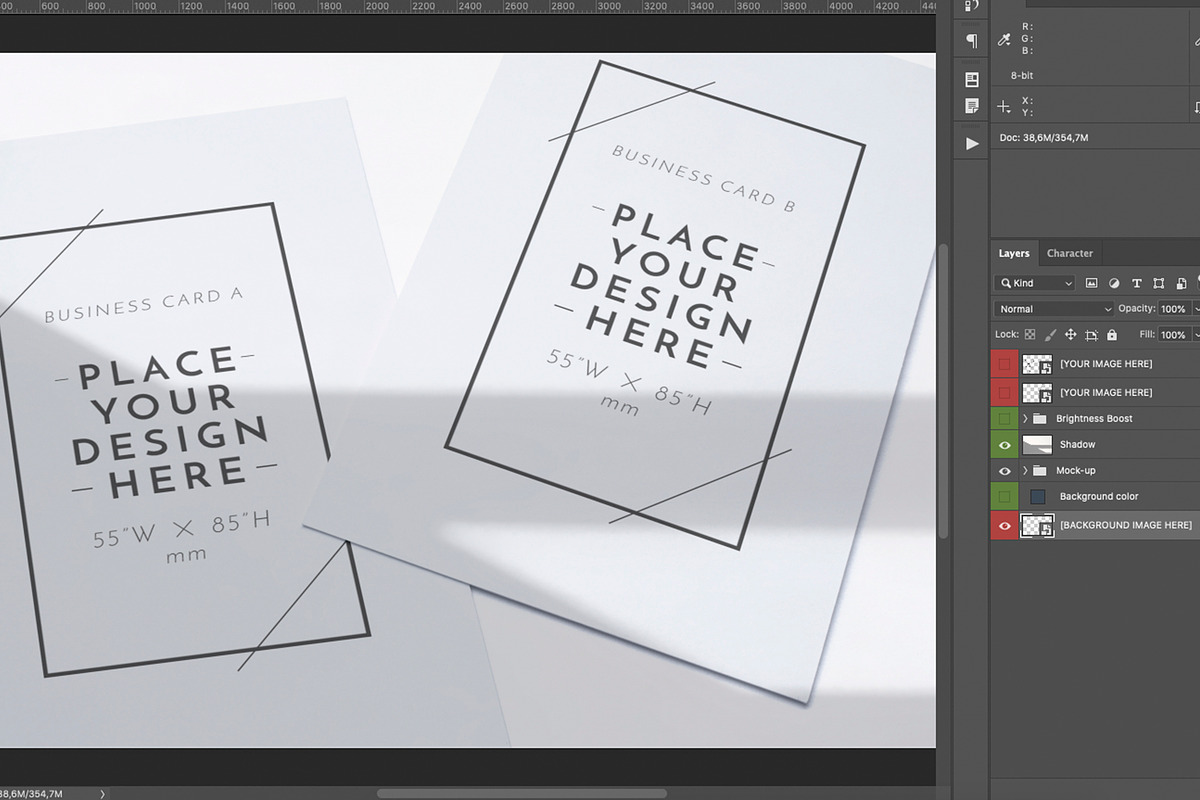Filter layers by smart objects

(1182, 283)
